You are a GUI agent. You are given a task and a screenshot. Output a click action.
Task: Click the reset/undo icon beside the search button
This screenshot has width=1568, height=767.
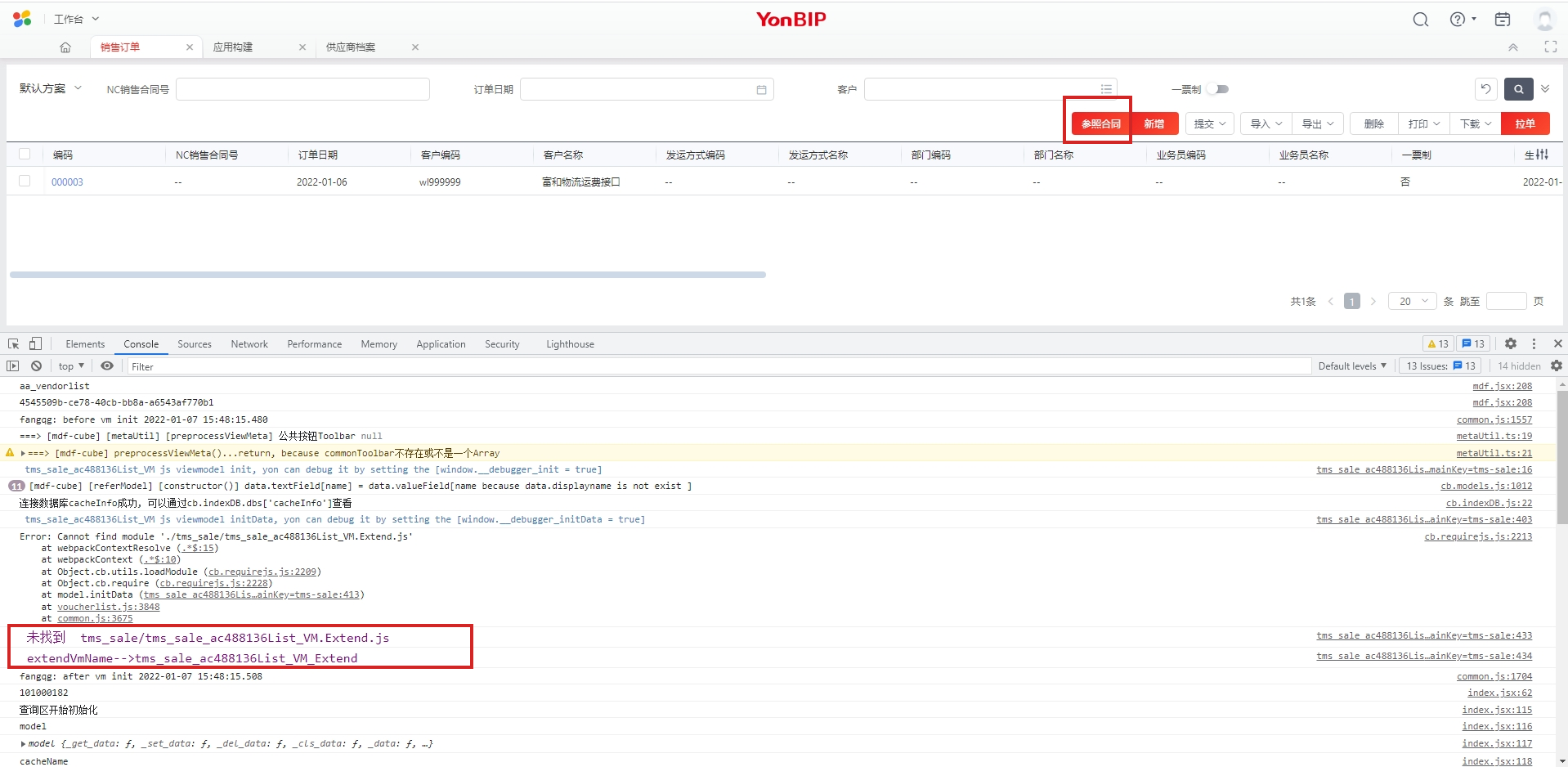pos(1485,89)
